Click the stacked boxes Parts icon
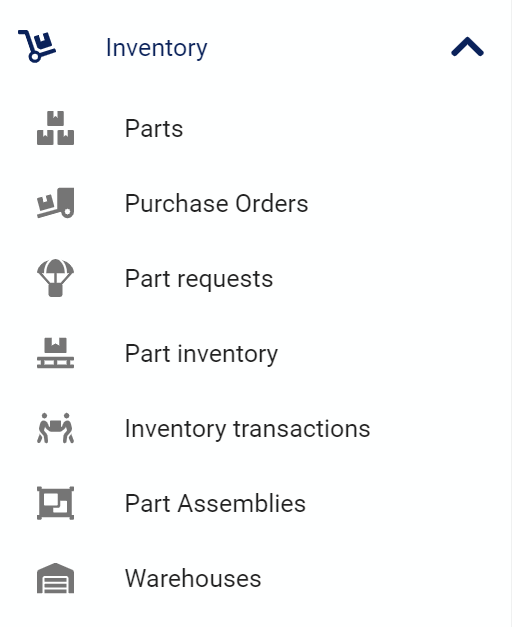This screenshot has height=627, width=512. click(56, 128)
